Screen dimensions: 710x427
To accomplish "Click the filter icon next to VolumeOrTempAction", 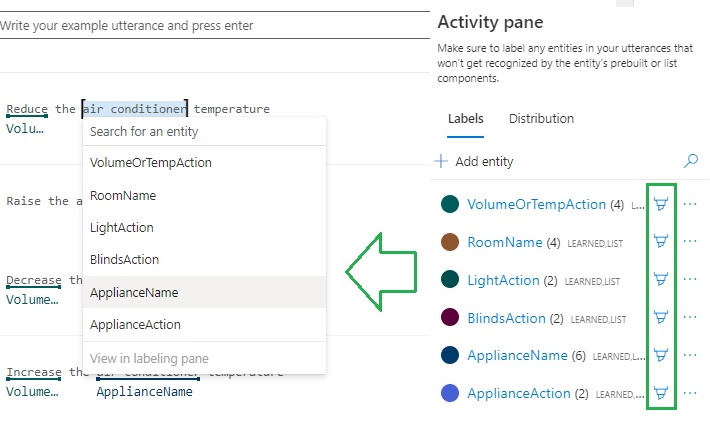I will 660,204.
